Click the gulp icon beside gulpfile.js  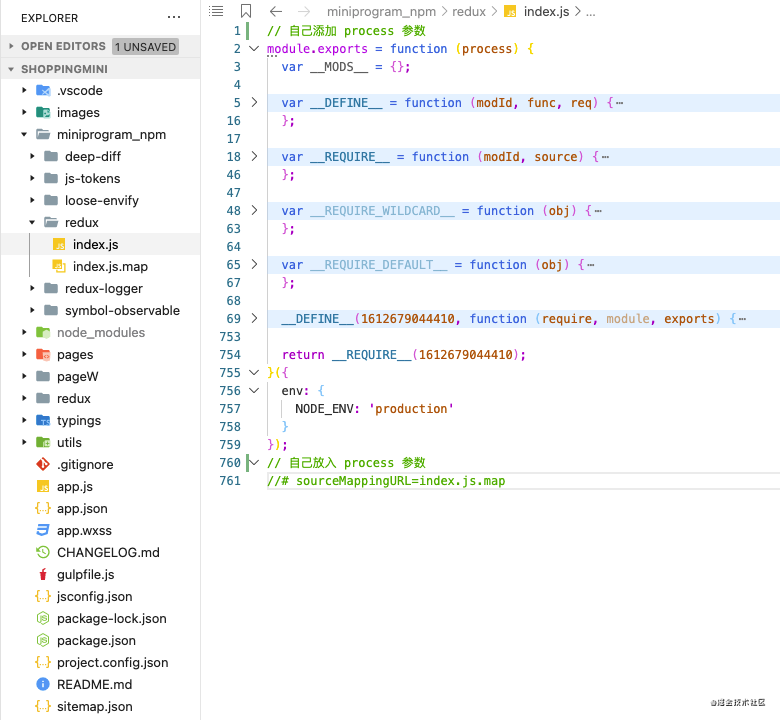pos(43,574)
